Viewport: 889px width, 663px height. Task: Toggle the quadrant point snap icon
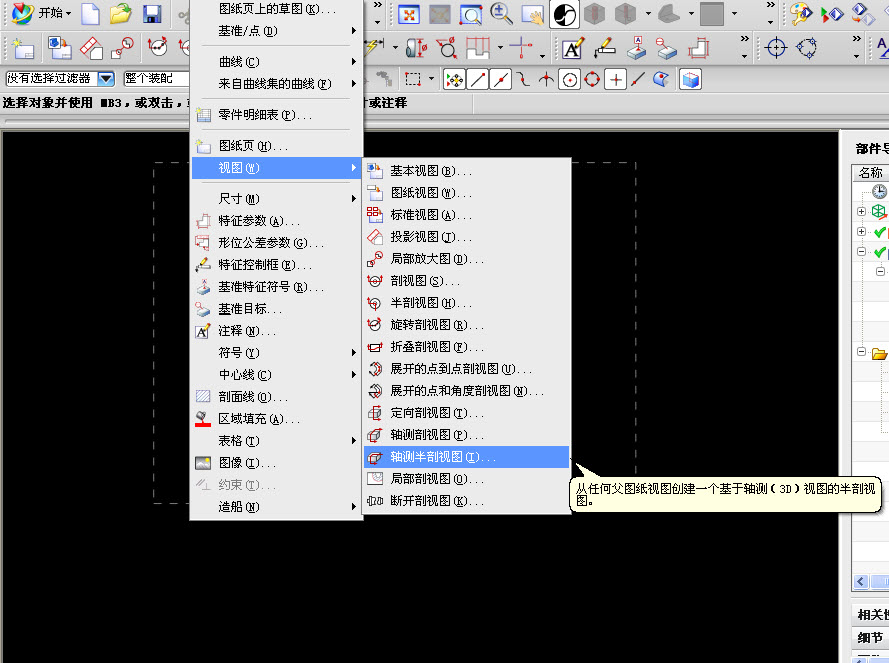[x=592, y=79]
